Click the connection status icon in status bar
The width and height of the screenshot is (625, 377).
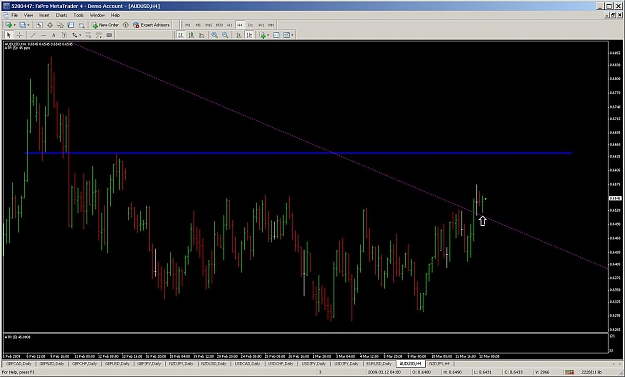570,372
